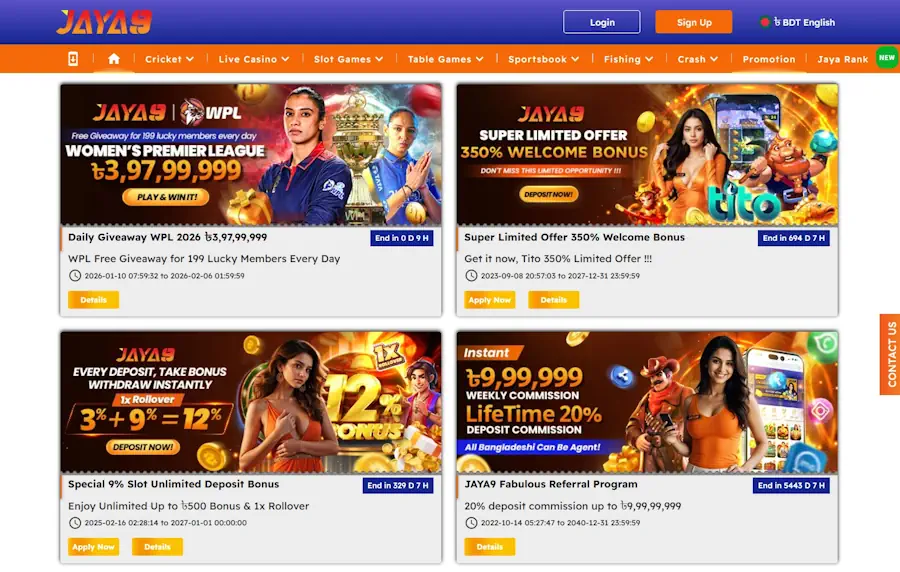
Task: Expand the Live Casino dropdown
Action: (254, 59)
